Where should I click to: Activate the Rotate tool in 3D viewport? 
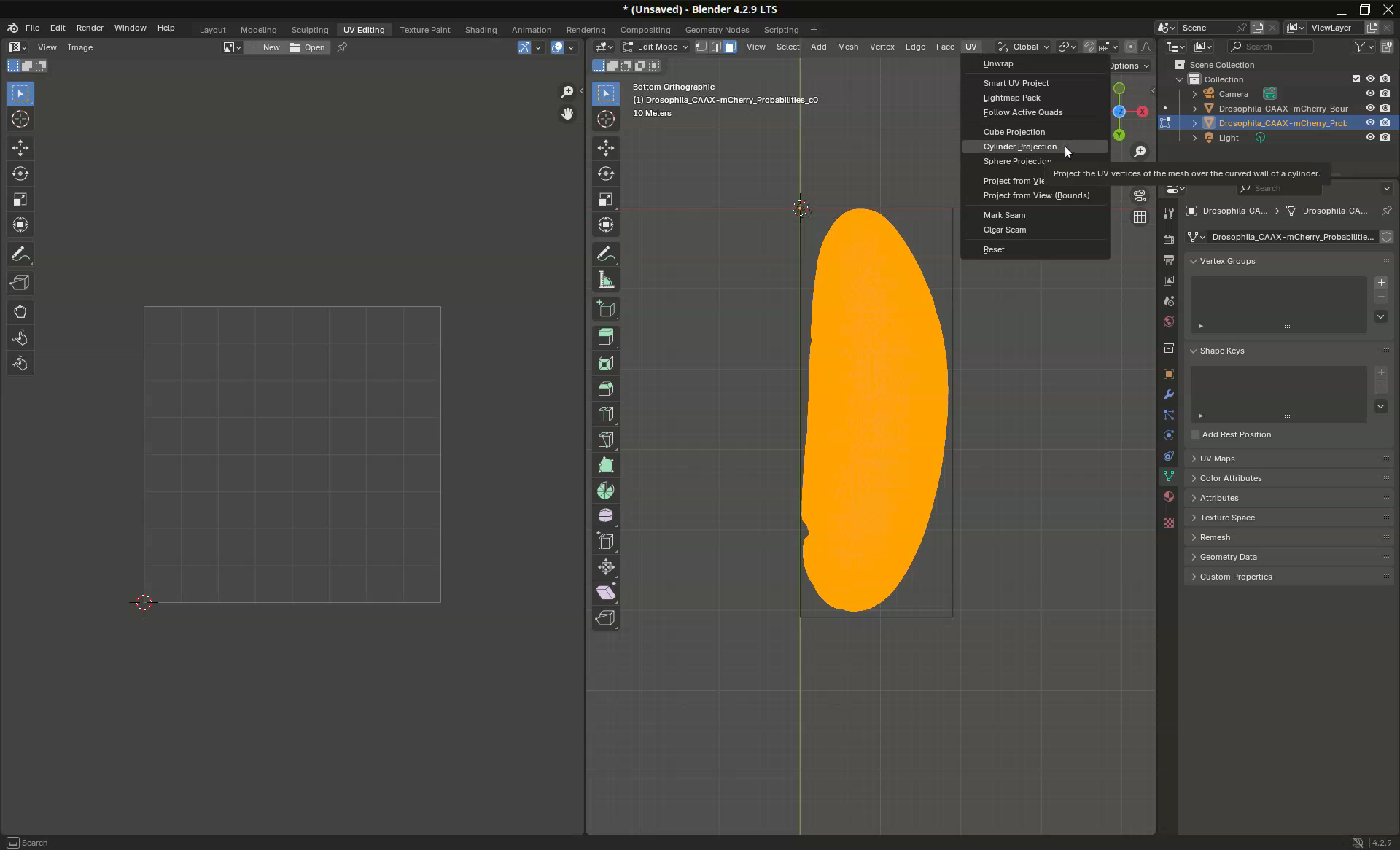(x=605, y=173)
